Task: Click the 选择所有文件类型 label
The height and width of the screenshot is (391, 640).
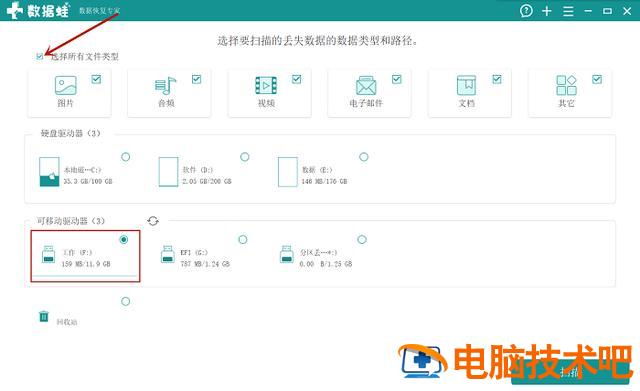Action: pyautogui.click(x=84, y=56)
